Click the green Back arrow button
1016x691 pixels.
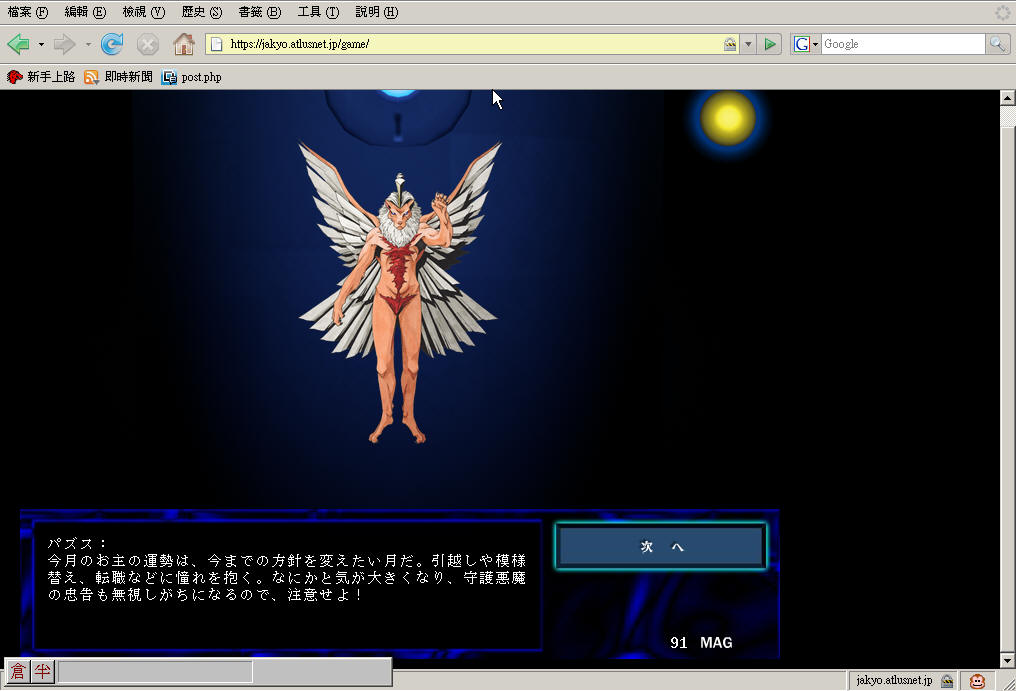coord(18,44)
